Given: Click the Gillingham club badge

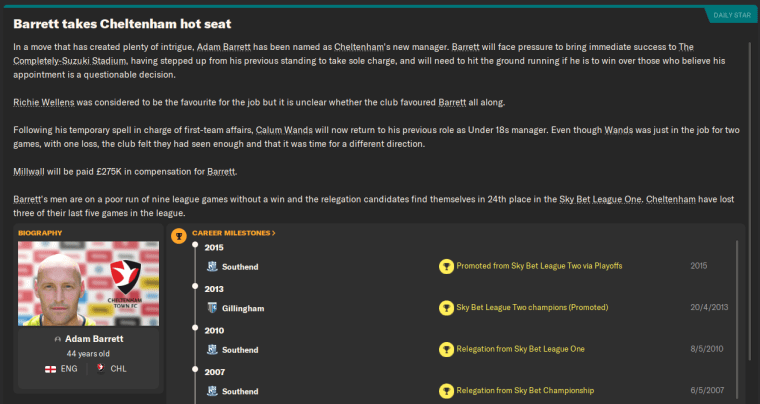Looking at the screenshot, I should (213, 308).
